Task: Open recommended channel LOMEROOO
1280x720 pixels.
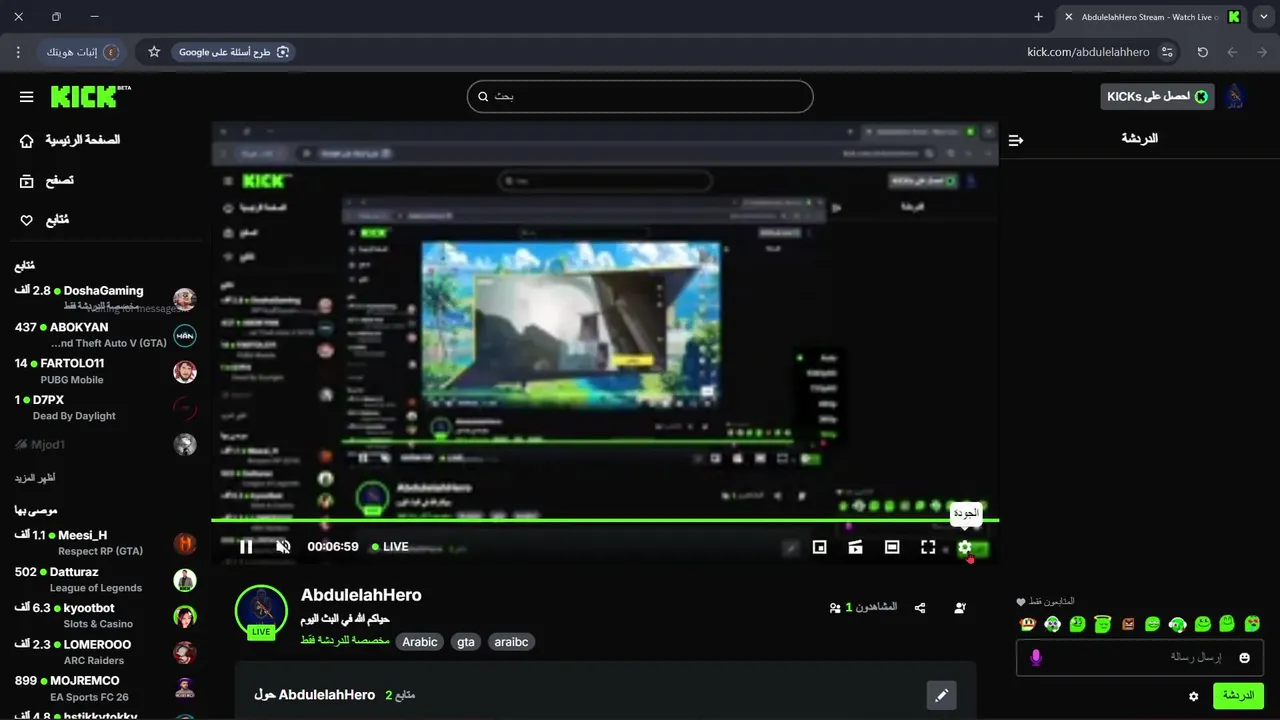Action: tap(105, 652)
